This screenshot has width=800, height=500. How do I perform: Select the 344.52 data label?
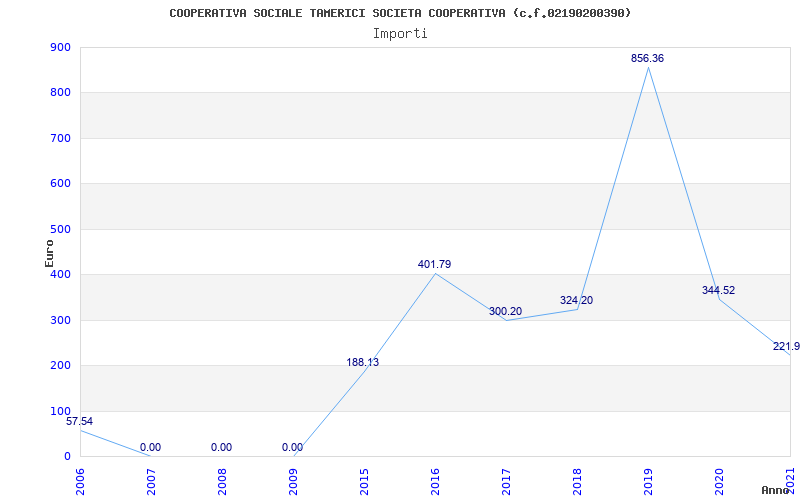click(x=718, y=290)
